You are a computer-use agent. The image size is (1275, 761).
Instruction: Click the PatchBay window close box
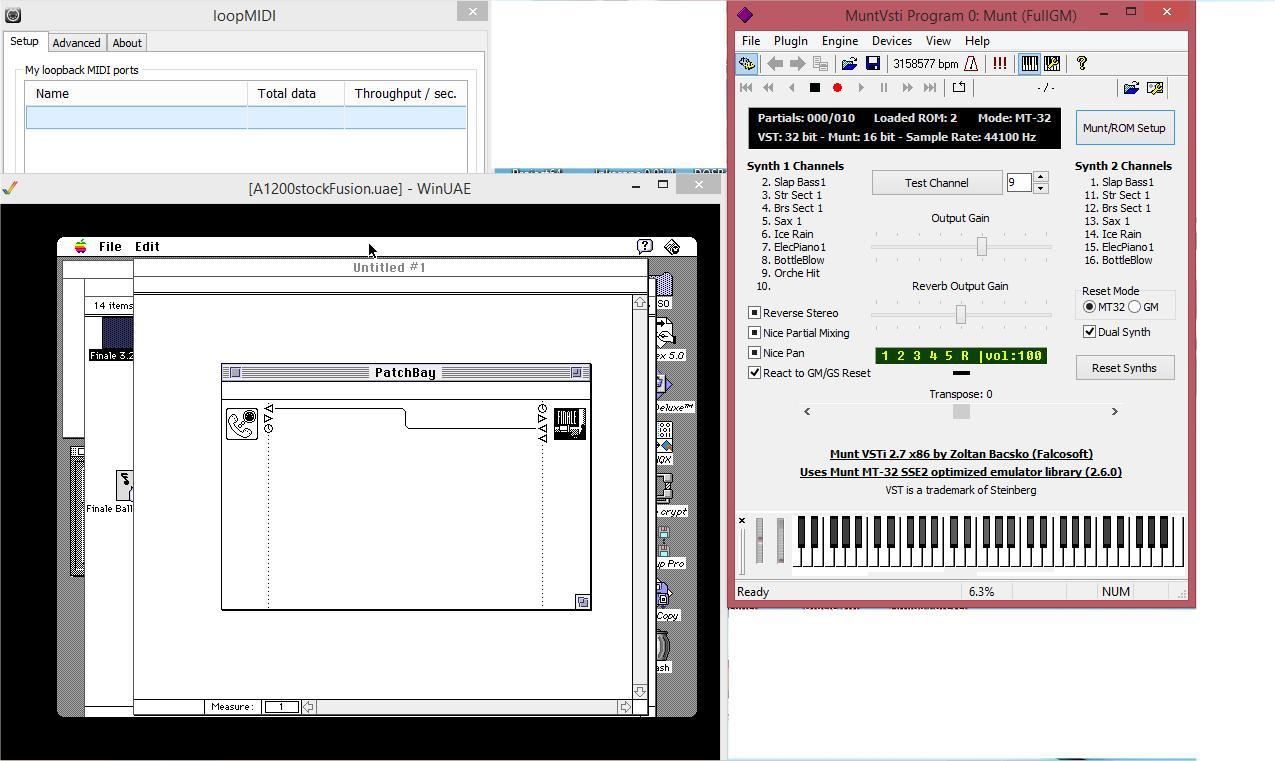tap(235, 372)
